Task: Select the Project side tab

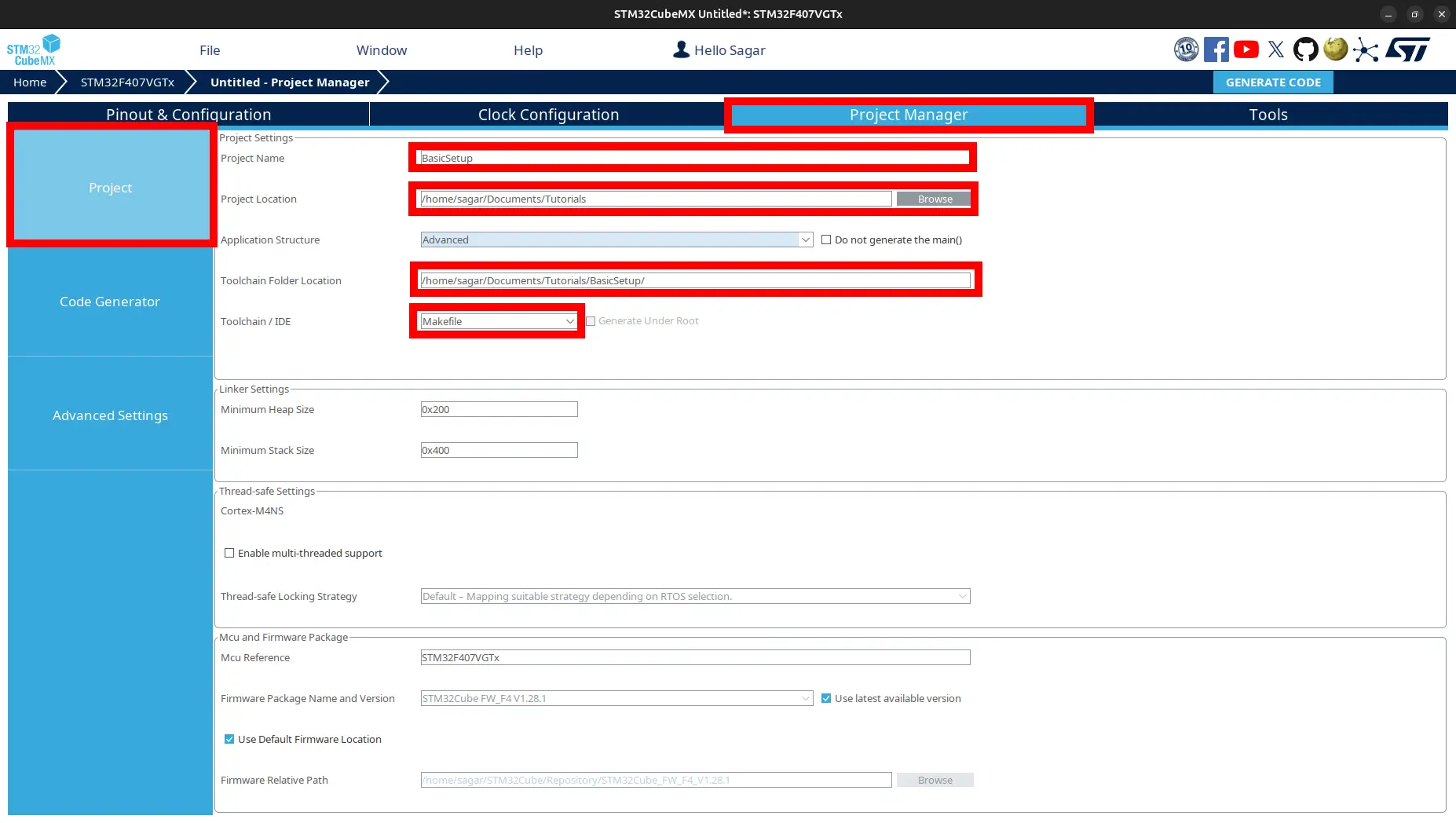Action: coord(110,188)
